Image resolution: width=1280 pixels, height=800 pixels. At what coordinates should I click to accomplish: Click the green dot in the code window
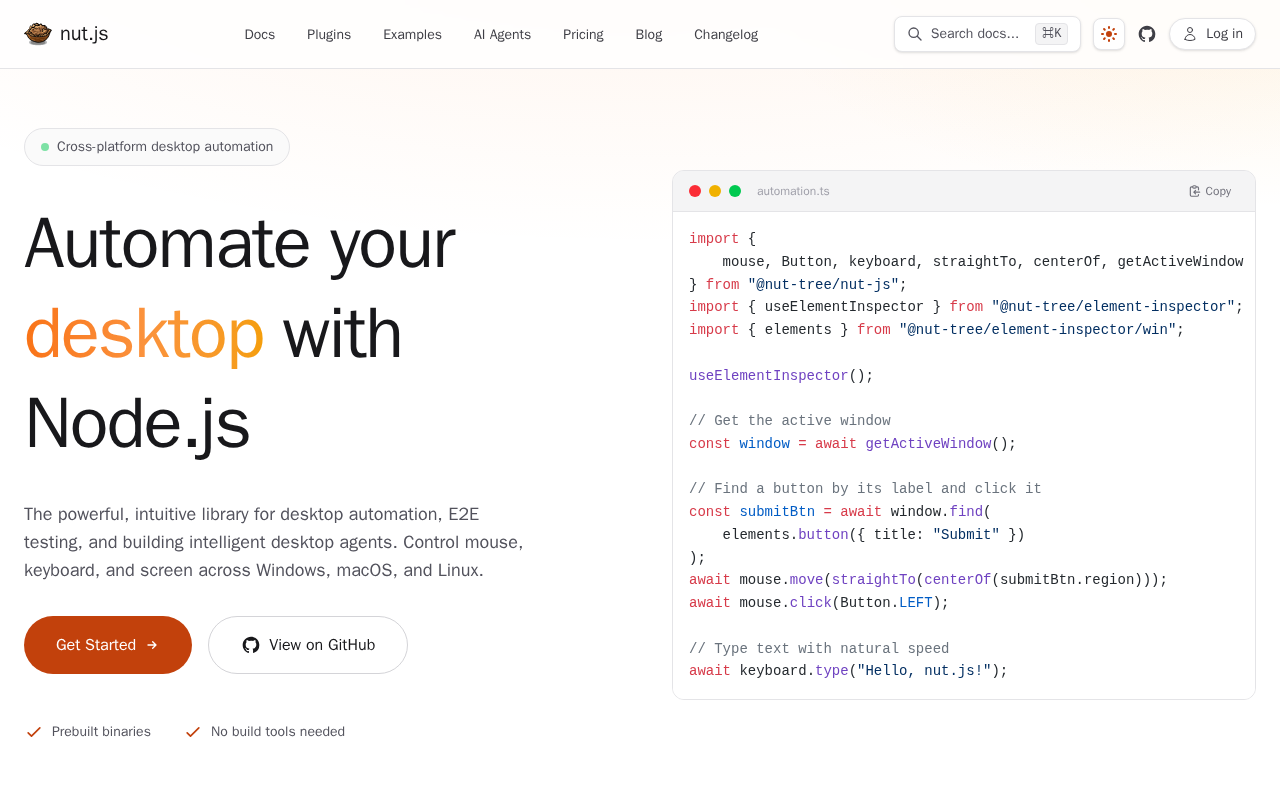pos(735,191)
